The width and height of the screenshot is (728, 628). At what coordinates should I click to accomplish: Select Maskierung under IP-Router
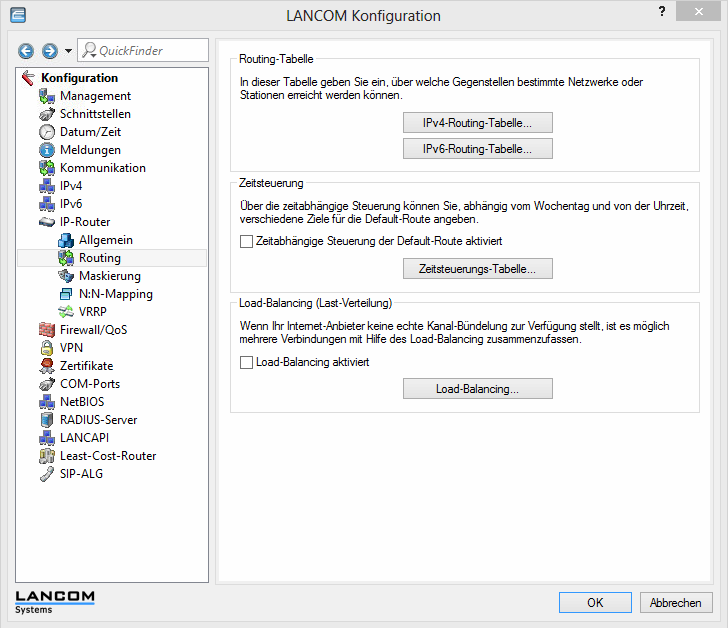[x=109, y=276]
